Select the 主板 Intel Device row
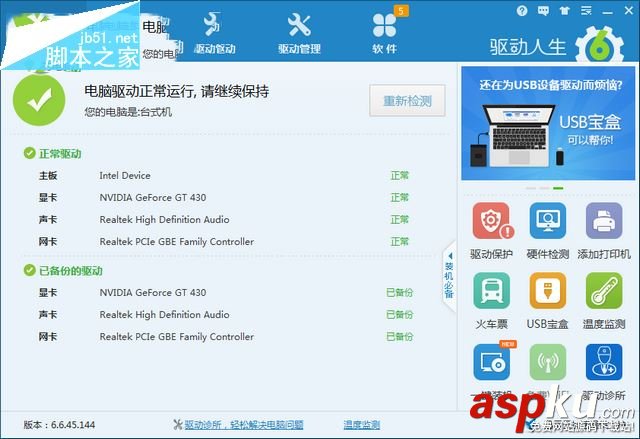 (x=224, y=176)
